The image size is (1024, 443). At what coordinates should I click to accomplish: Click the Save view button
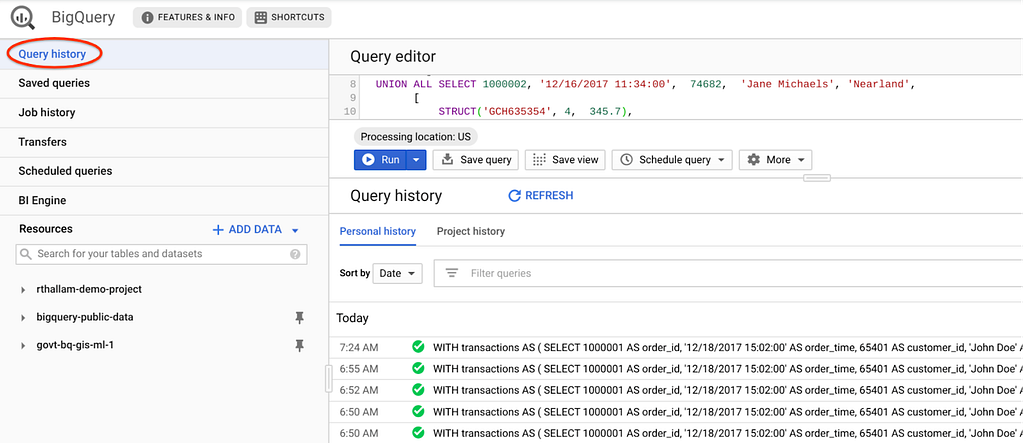click(x=566, y=159)
